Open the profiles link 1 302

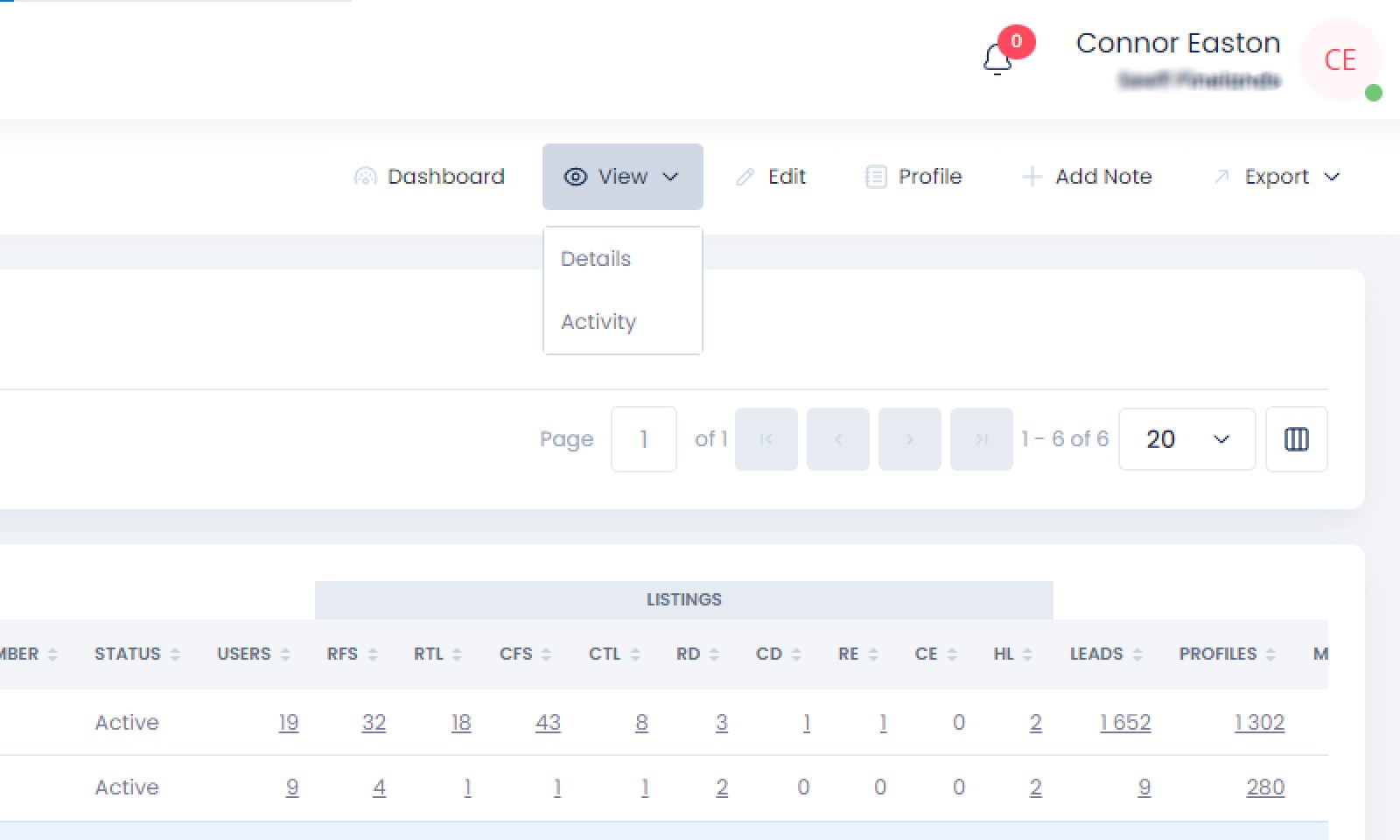(x=1259, y=723)
